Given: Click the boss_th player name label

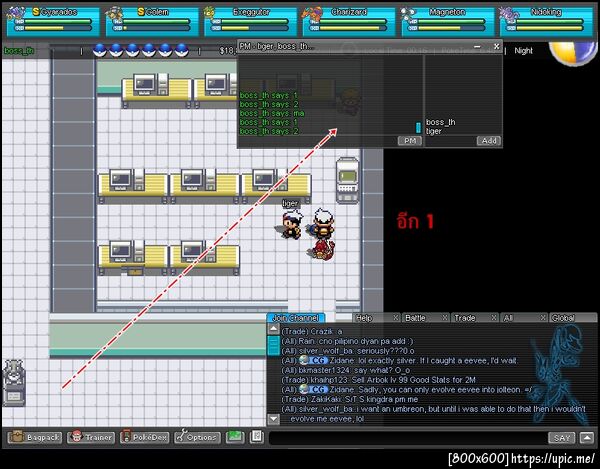Looking at the screenshot, I should 19,50.
